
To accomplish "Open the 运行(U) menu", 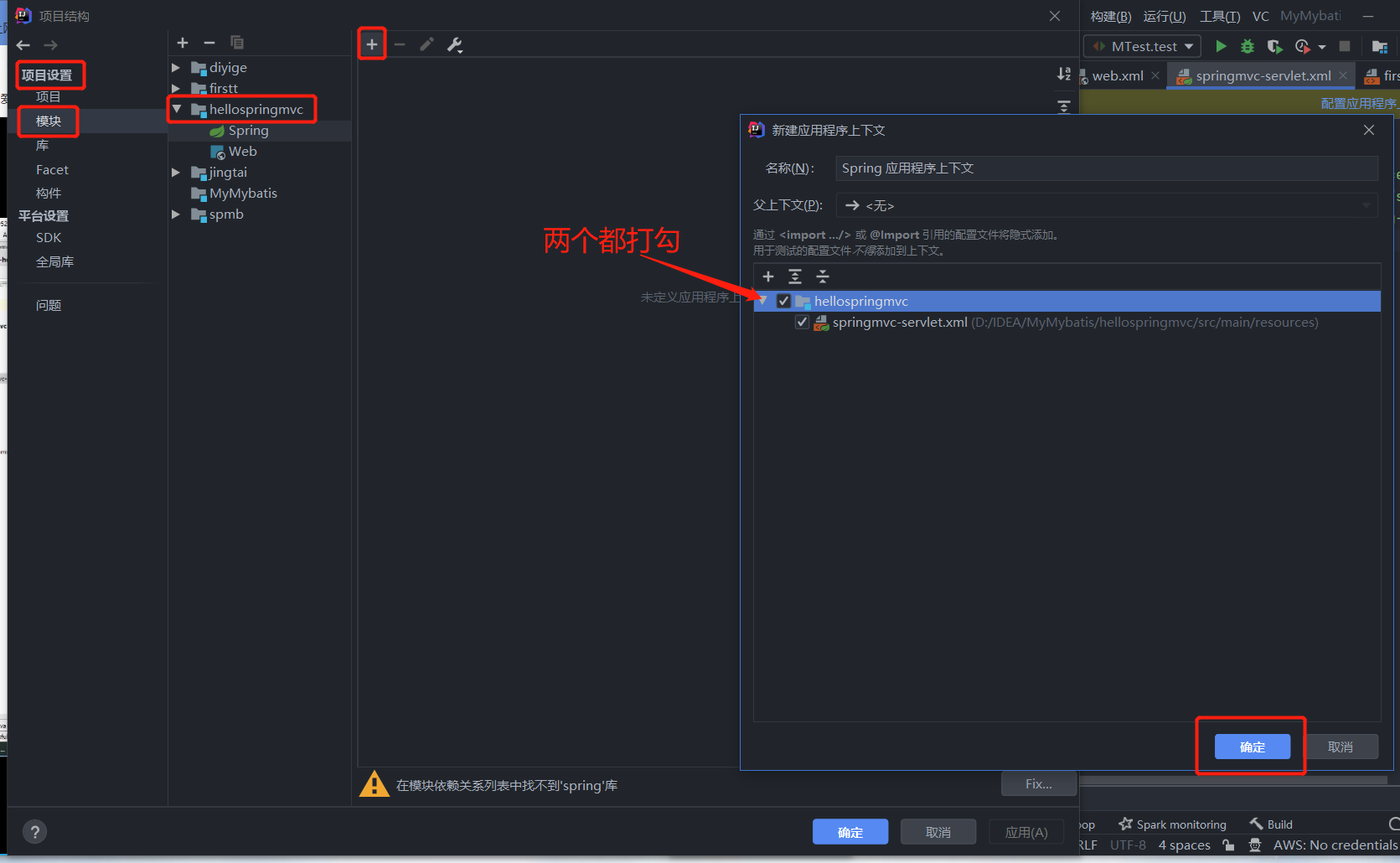I will click(x=1165, y=16).
